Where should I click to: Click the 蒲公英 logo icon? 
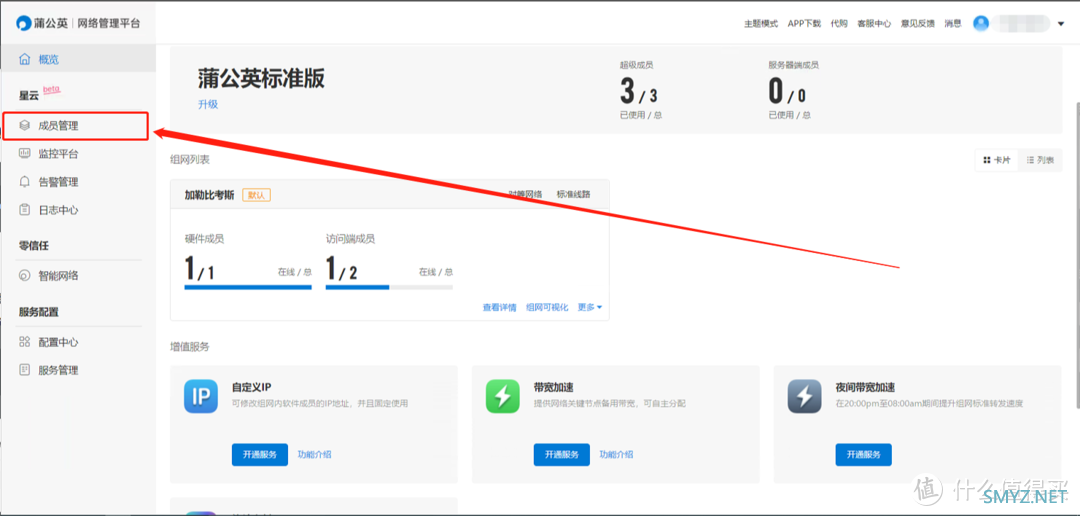click(x=24, y=23)
